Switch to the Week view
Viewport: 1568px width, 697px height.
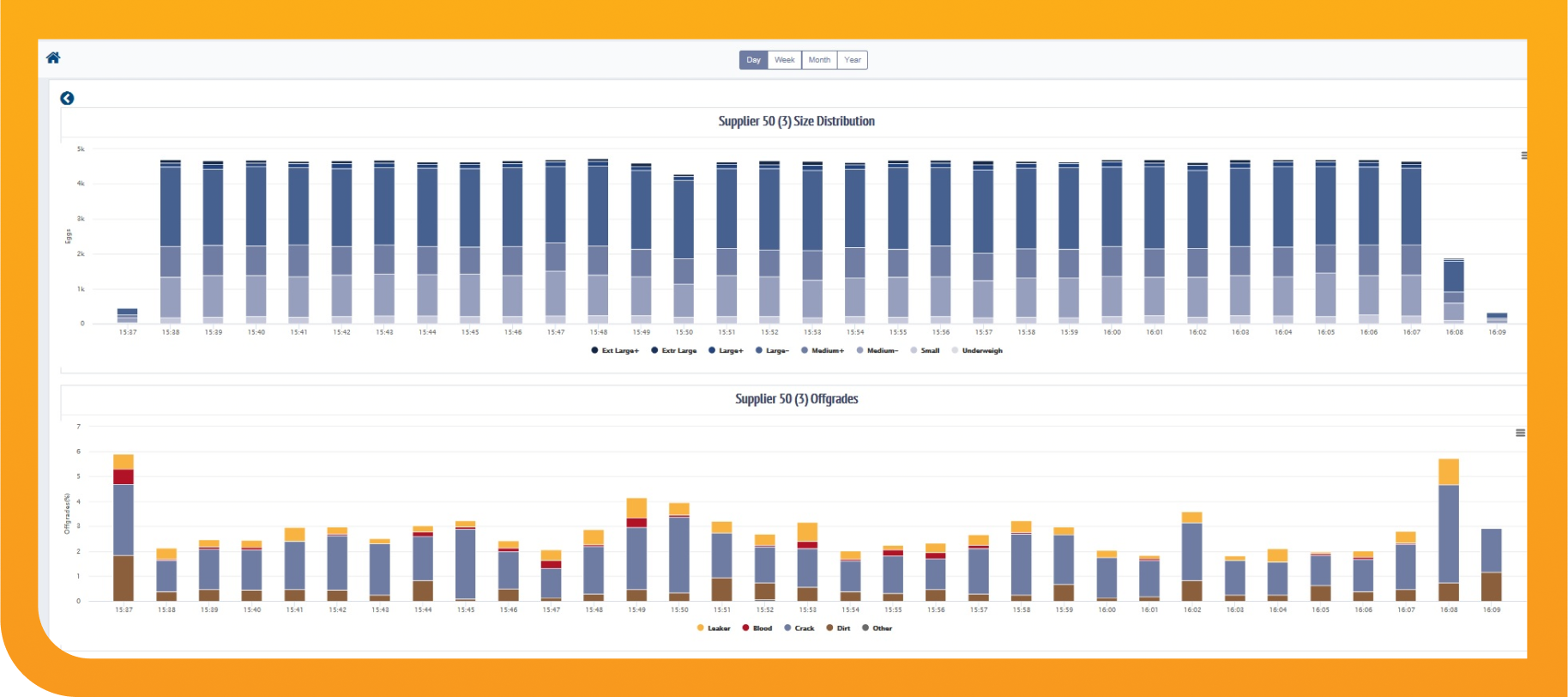(784, 60)
